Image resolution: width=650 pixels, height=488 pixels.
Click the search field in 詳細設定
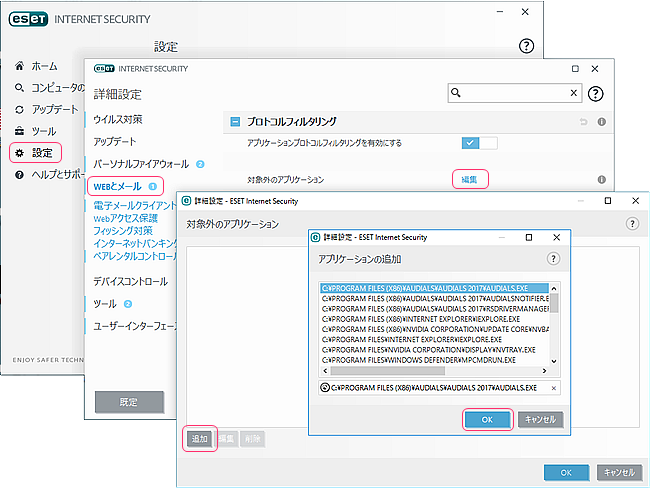(514, 93)
